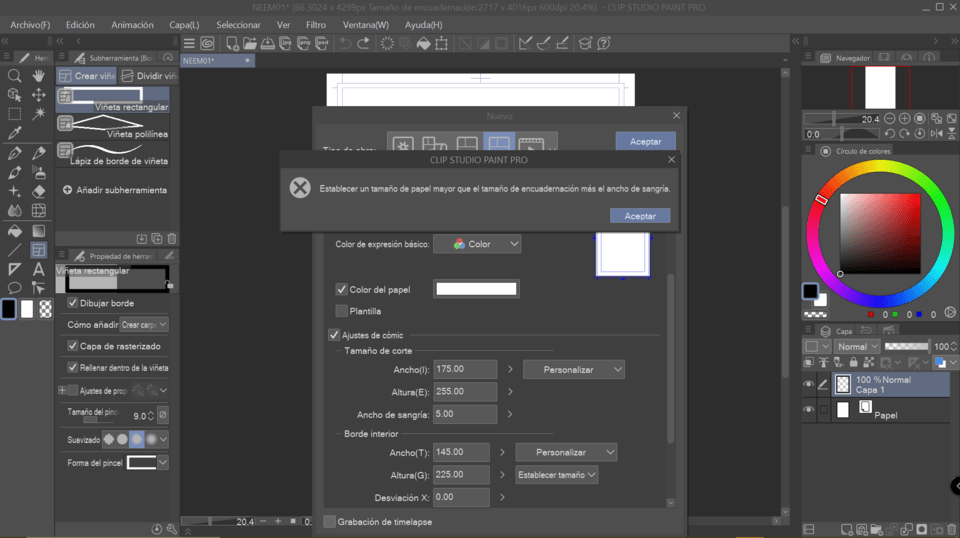960x538 pixels.
Task: Click Aceptar in the error message dialog
Action: [x=640, y=216]
